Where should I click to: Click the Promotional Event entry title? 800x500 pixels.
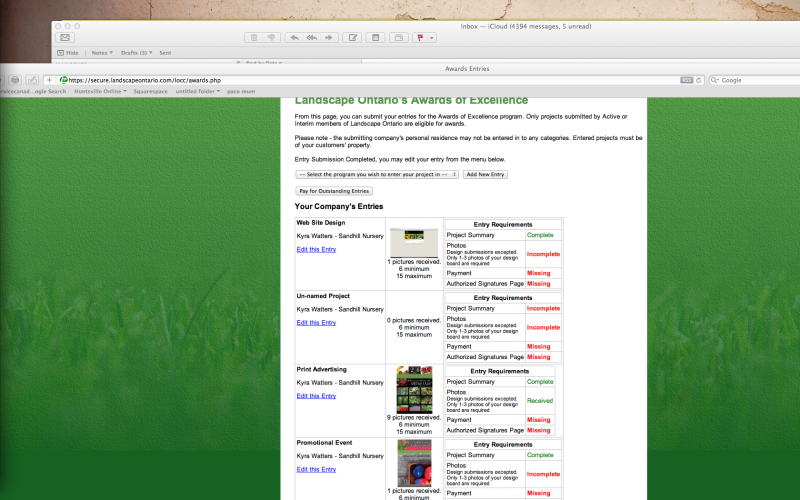click(x=324, y=443)
